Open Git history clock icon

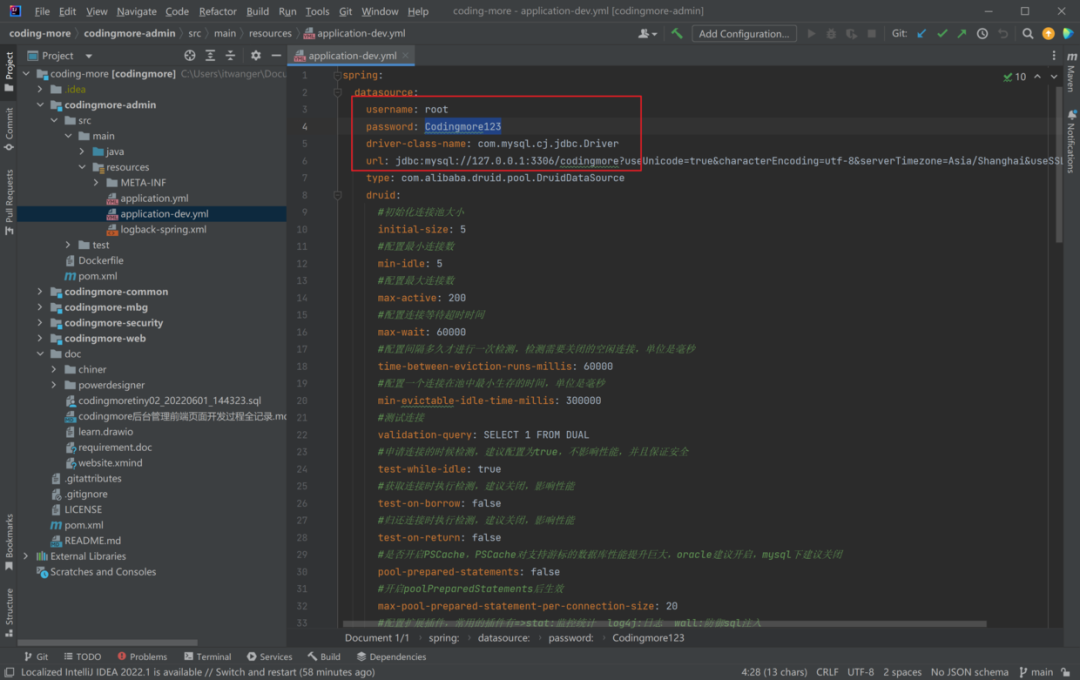982,33
